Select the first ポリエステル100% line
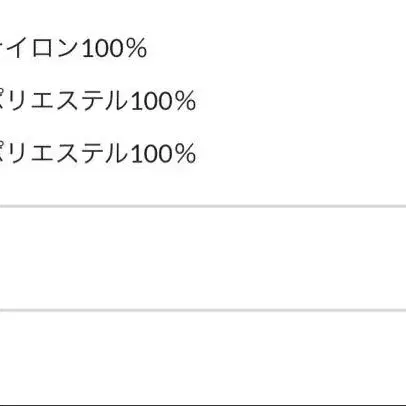 (98, 101)
